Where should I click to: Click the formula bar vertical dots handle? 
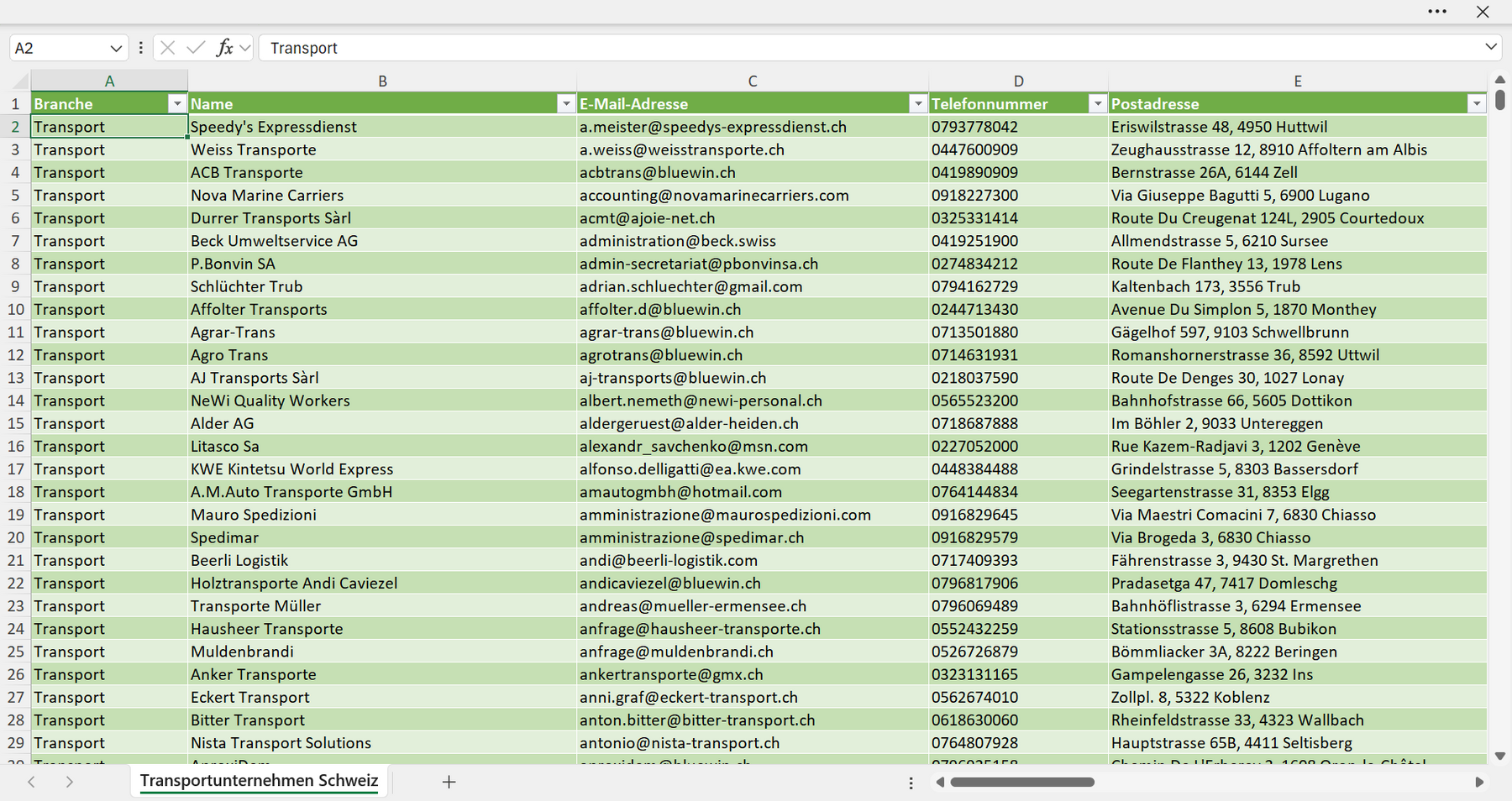[141, 48]
